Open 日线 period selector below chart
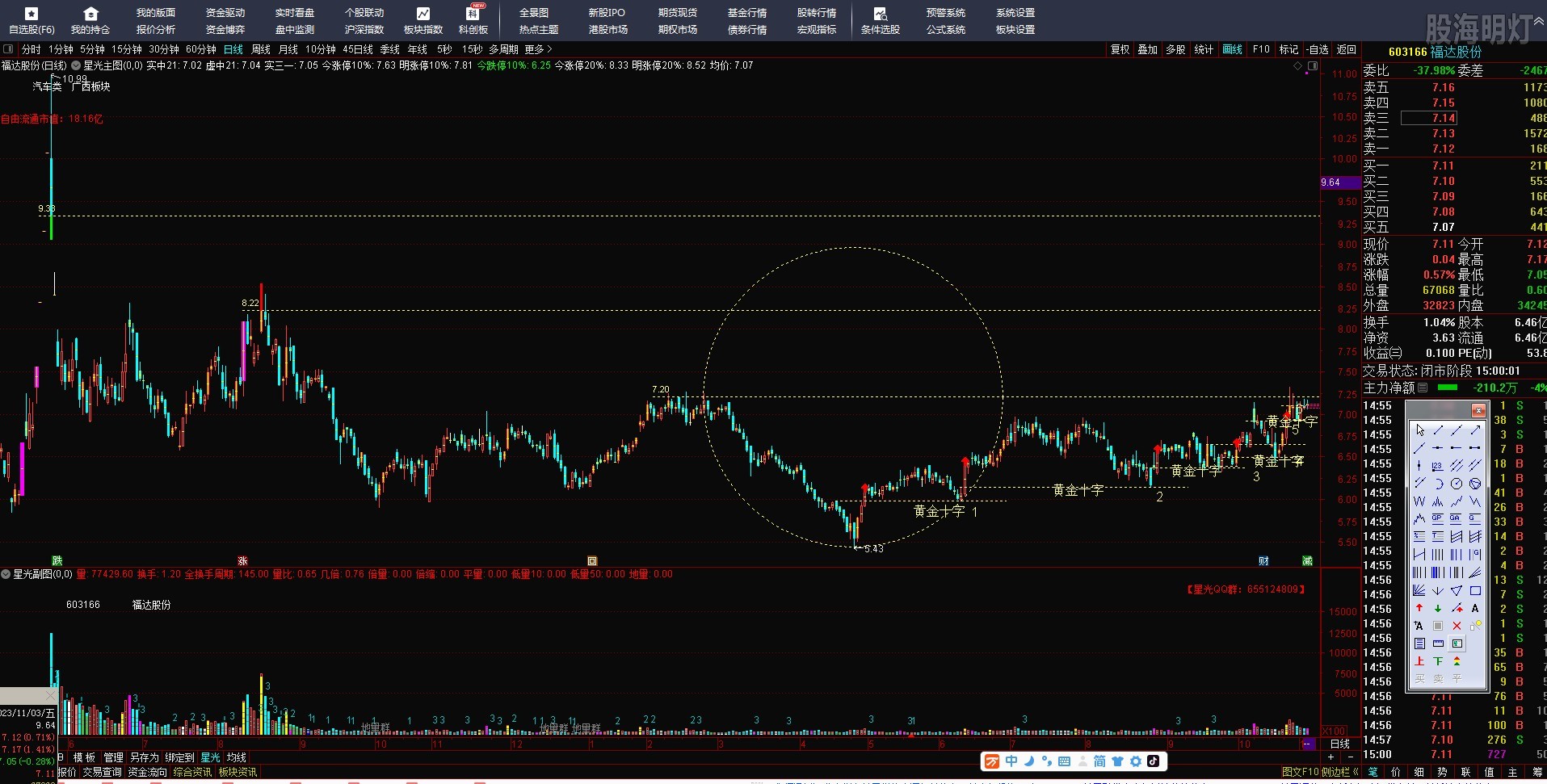Image resolution: width=1547 pixels, height=784 pixels. click(1339, 744)
